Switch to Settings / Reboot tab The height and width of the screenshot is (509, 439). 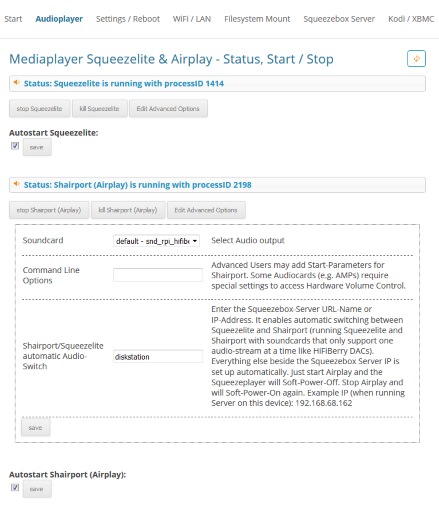click(128, 19)
